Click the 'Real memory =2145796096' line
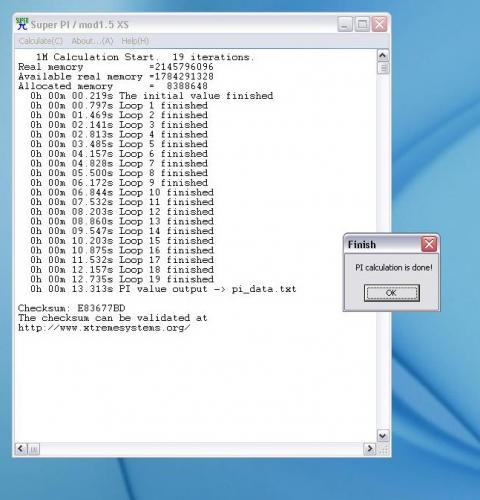This screenshot has height=500, width=480. point(116,67)
